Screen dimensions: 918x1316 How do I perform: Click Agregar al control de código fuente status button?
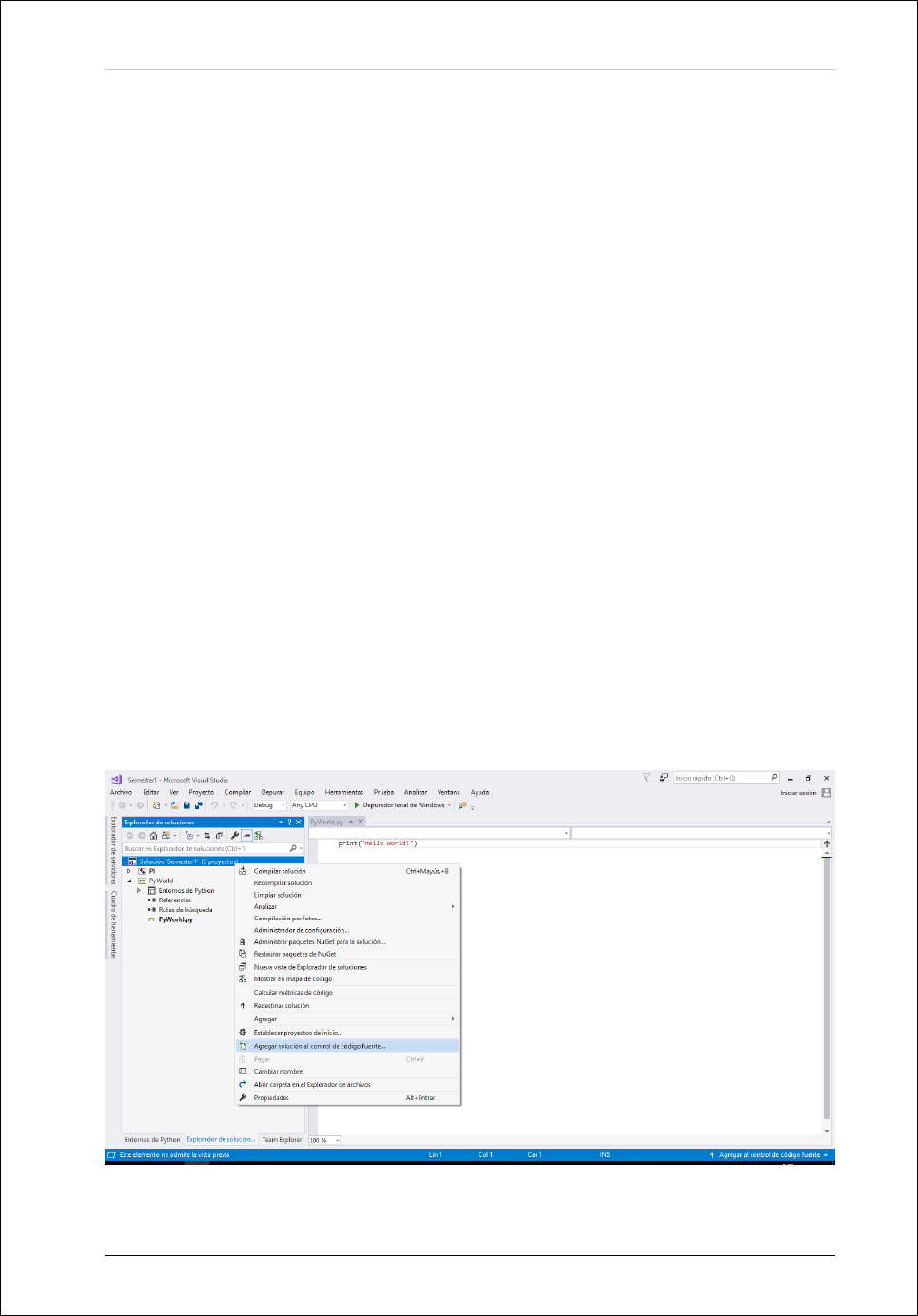point(769,1155)
